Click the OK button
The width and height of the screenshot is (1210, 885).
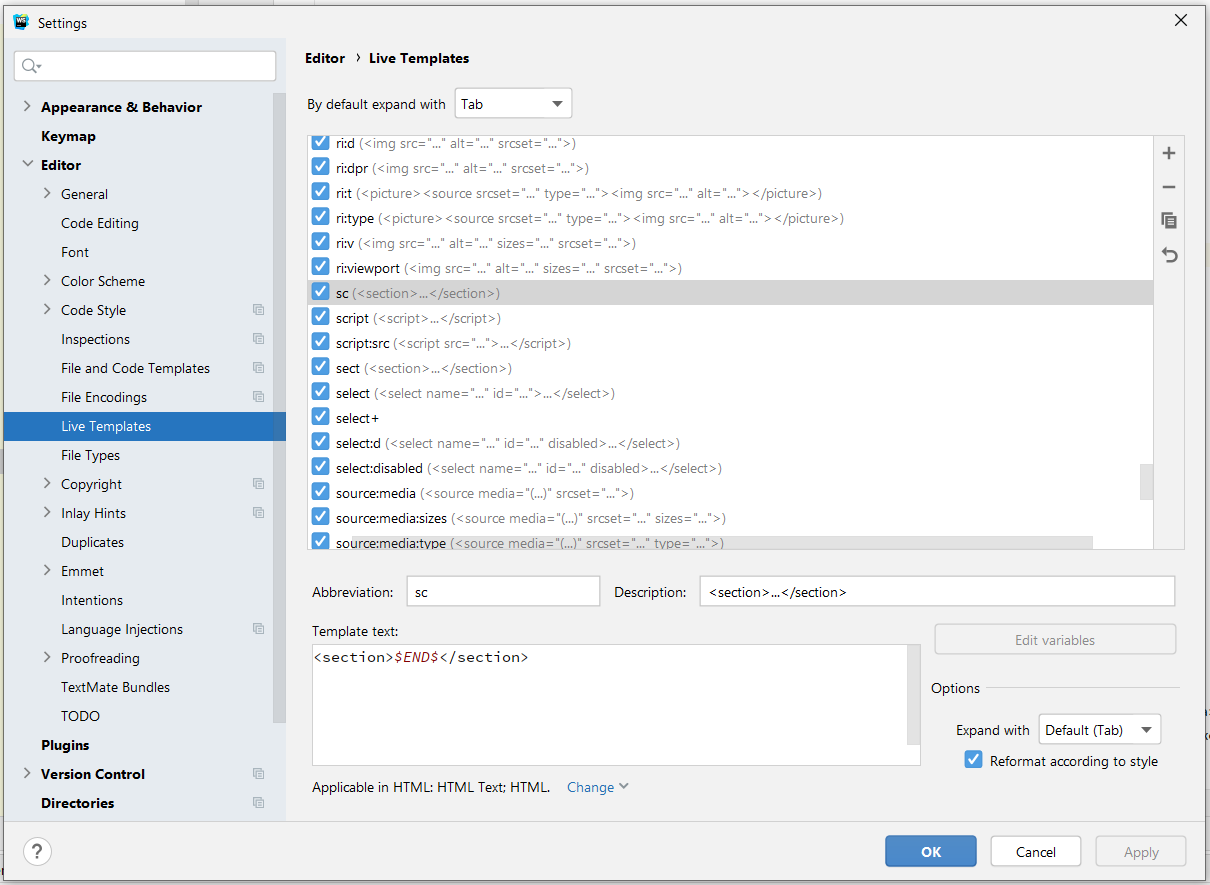(x=931, y=852)
